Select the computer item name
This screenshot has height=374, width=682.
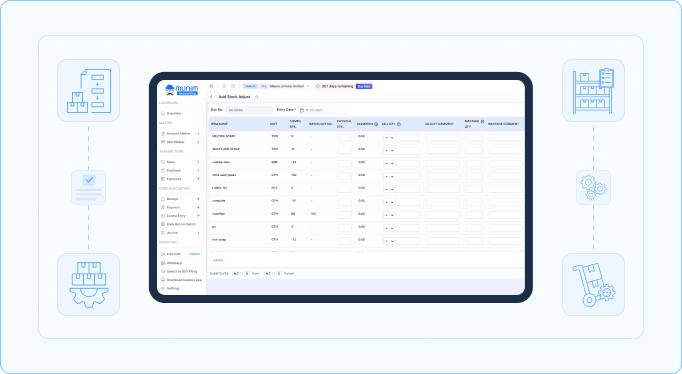(x=218, y=201)
